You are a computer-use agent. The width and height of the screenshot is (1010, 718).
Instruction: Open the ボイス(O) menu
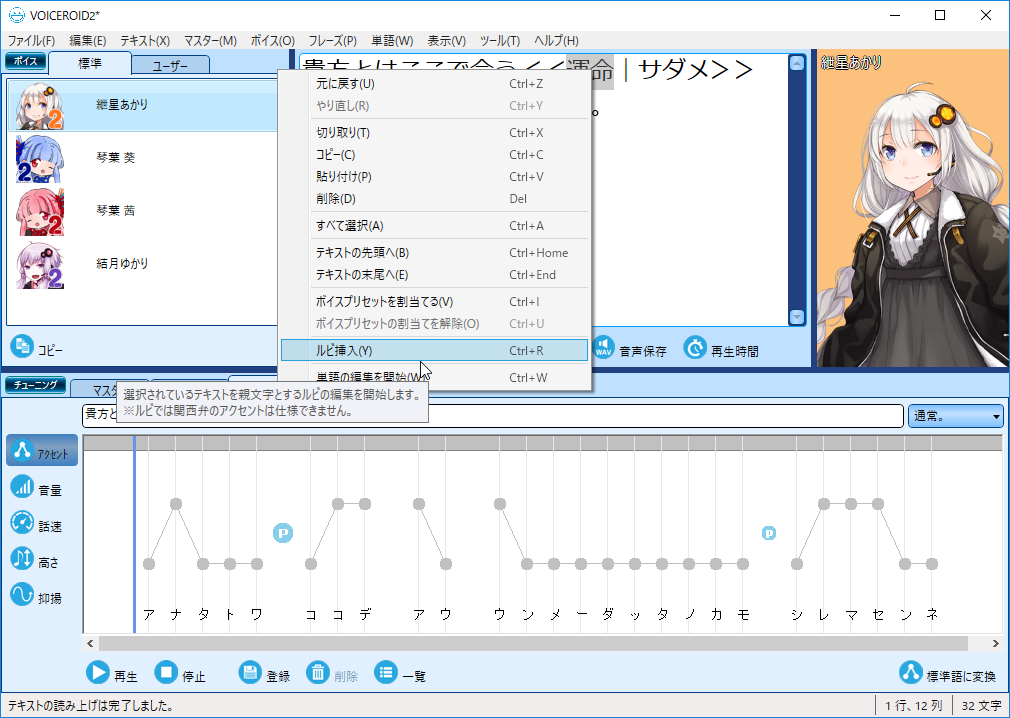[272, 41]
